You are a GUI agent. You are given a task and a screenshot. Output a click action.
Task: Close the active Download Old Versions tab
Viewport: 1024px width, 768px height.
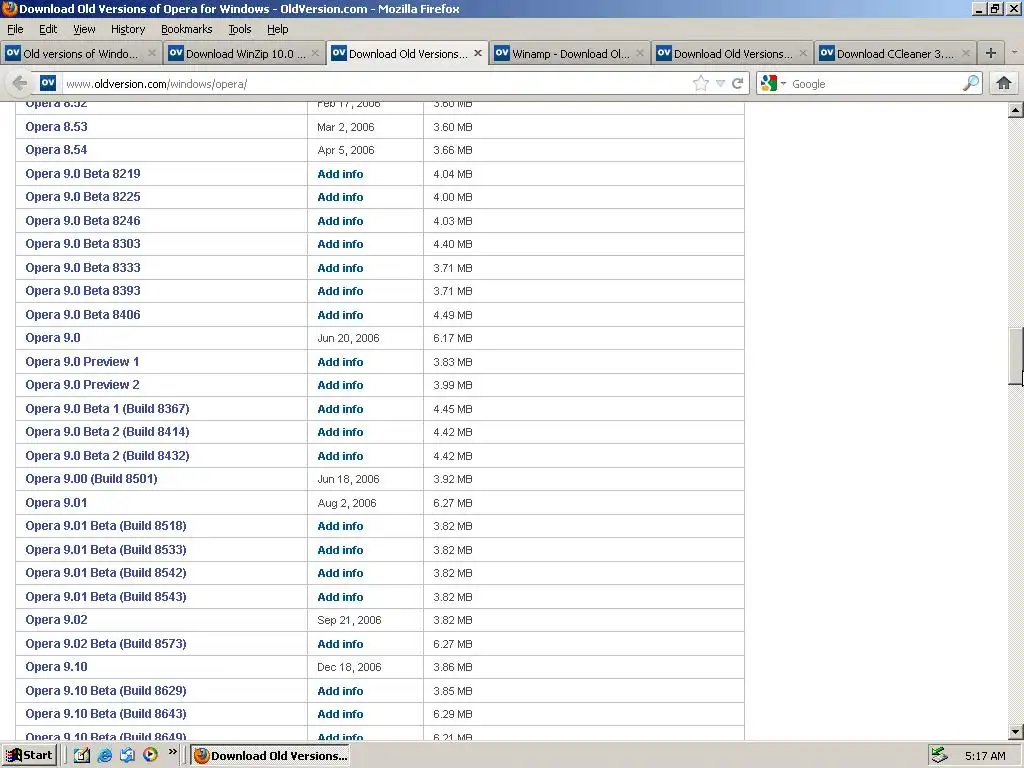coord(478,53)
